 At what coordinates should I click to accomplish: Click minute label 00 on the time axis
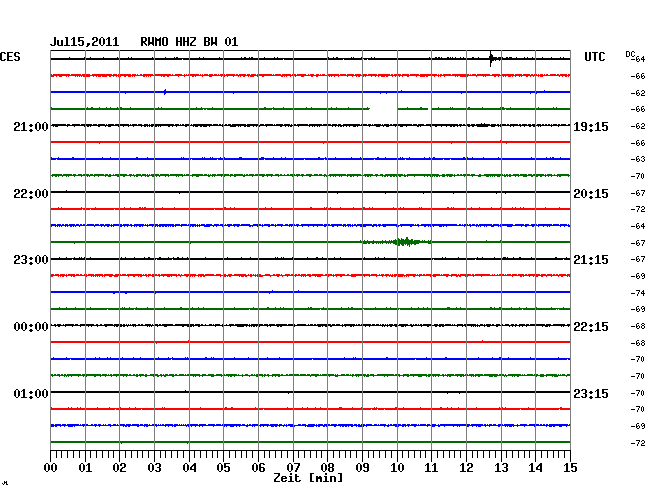pyautogui.click(x=51, y=468)
